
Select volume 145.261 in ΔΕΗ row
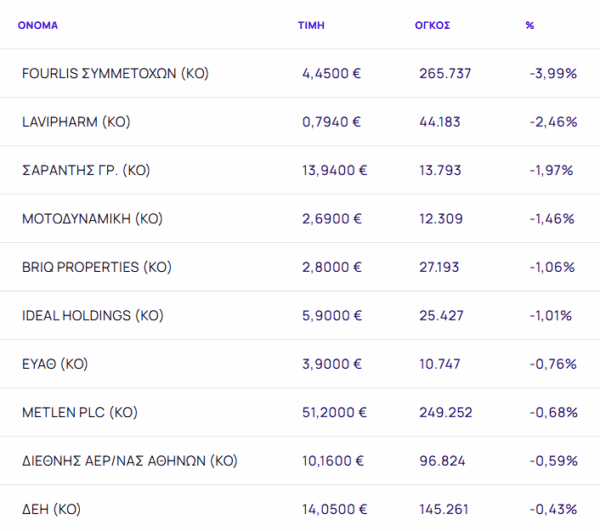[444, 509]
